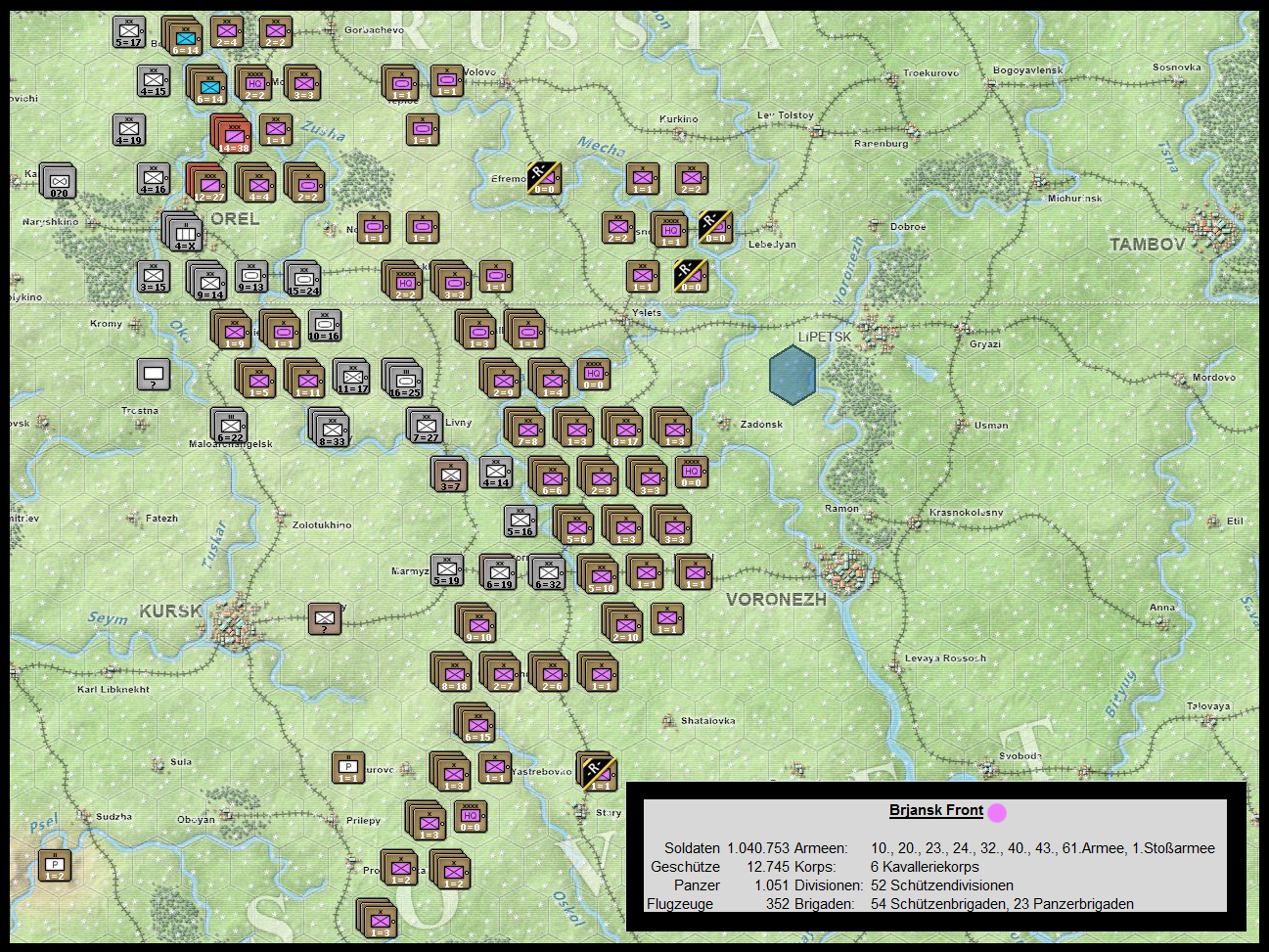1269x952 pixels.
Task: Click the gray unit labeled 7=27 beside Livny
Action: coord(426,426)
